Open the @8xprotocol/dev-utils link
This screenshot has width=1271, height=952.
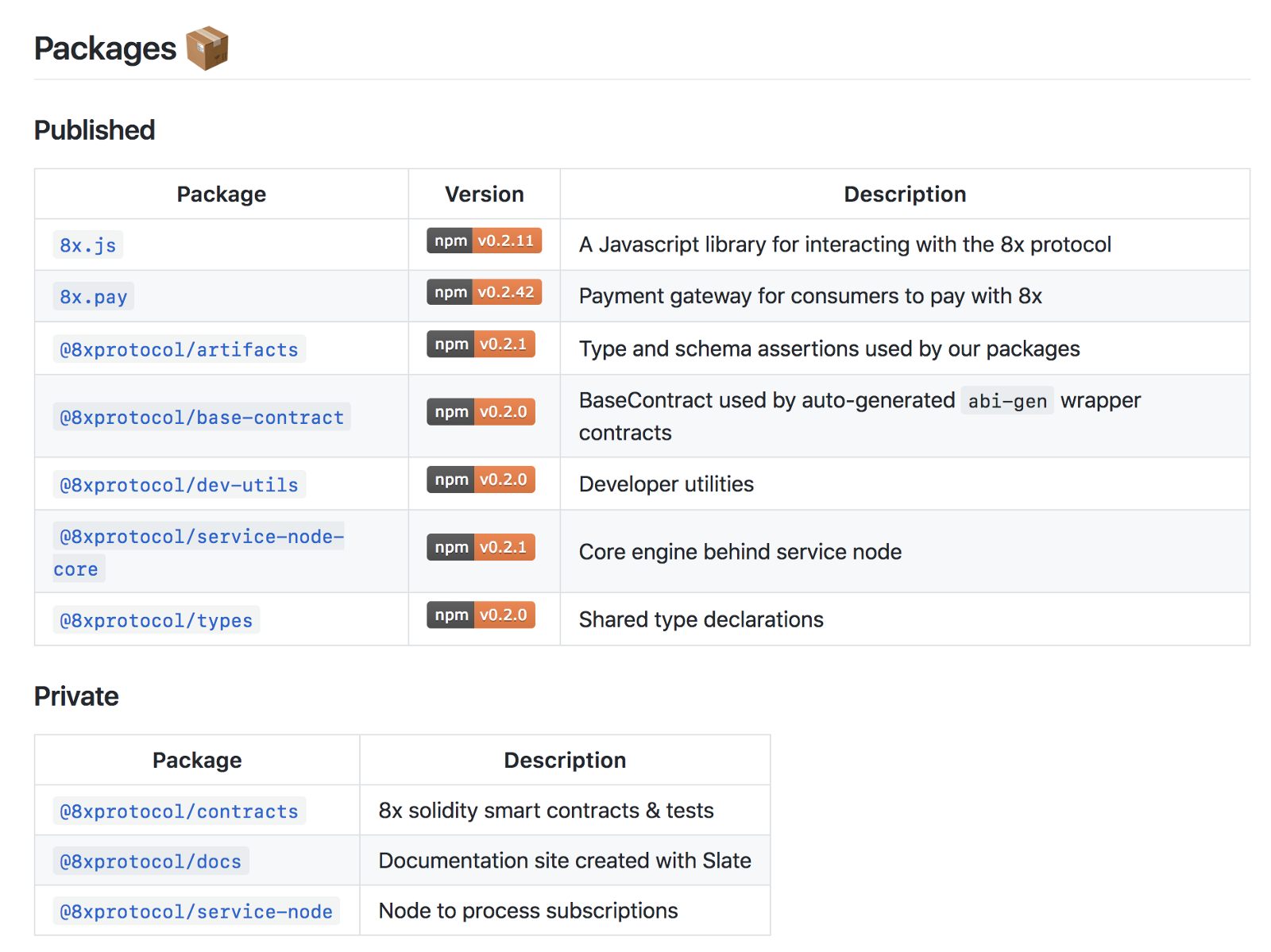click(x=179, y=484)
